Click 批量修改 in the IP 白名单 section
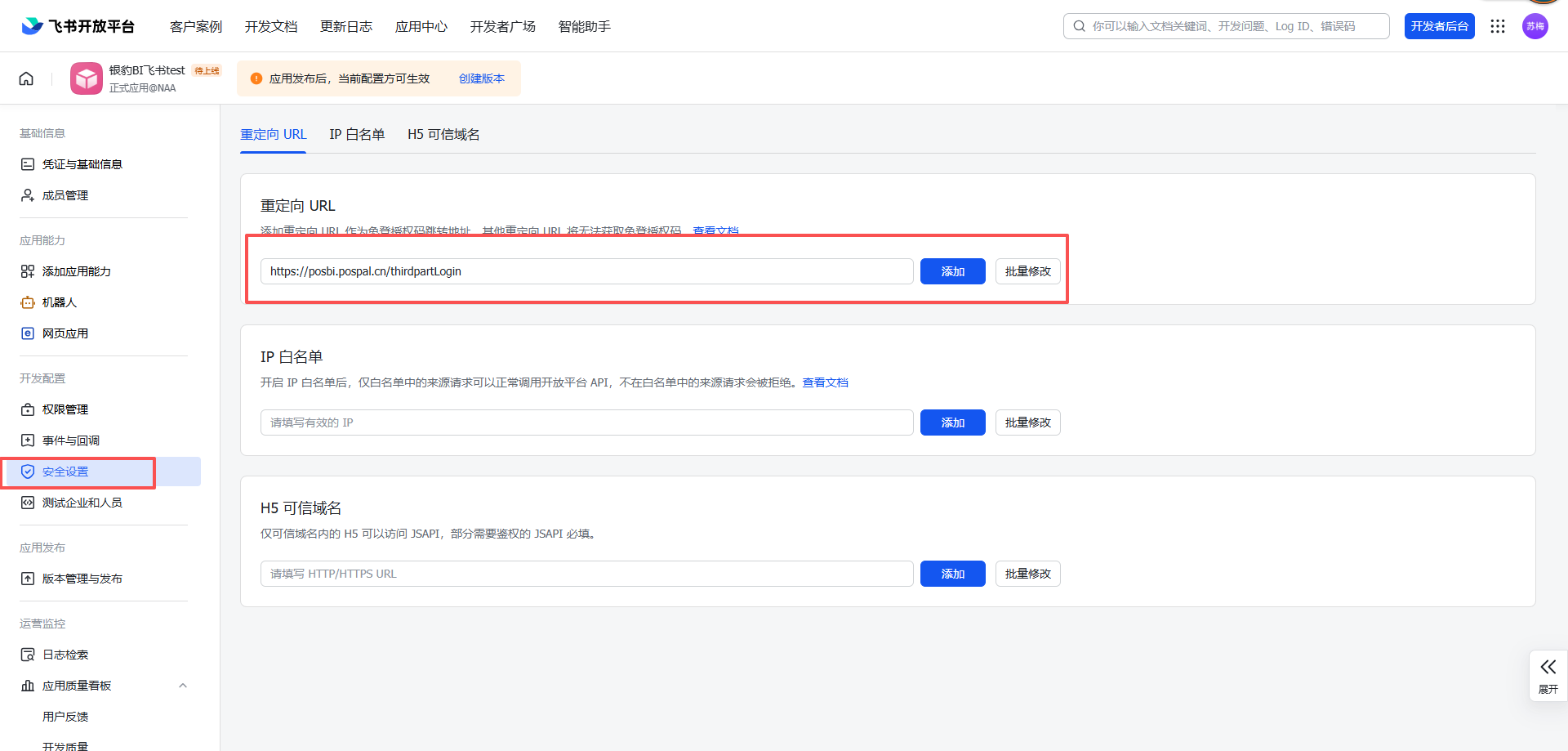This screenshot has height=751, width=1568. [1027, 422]
